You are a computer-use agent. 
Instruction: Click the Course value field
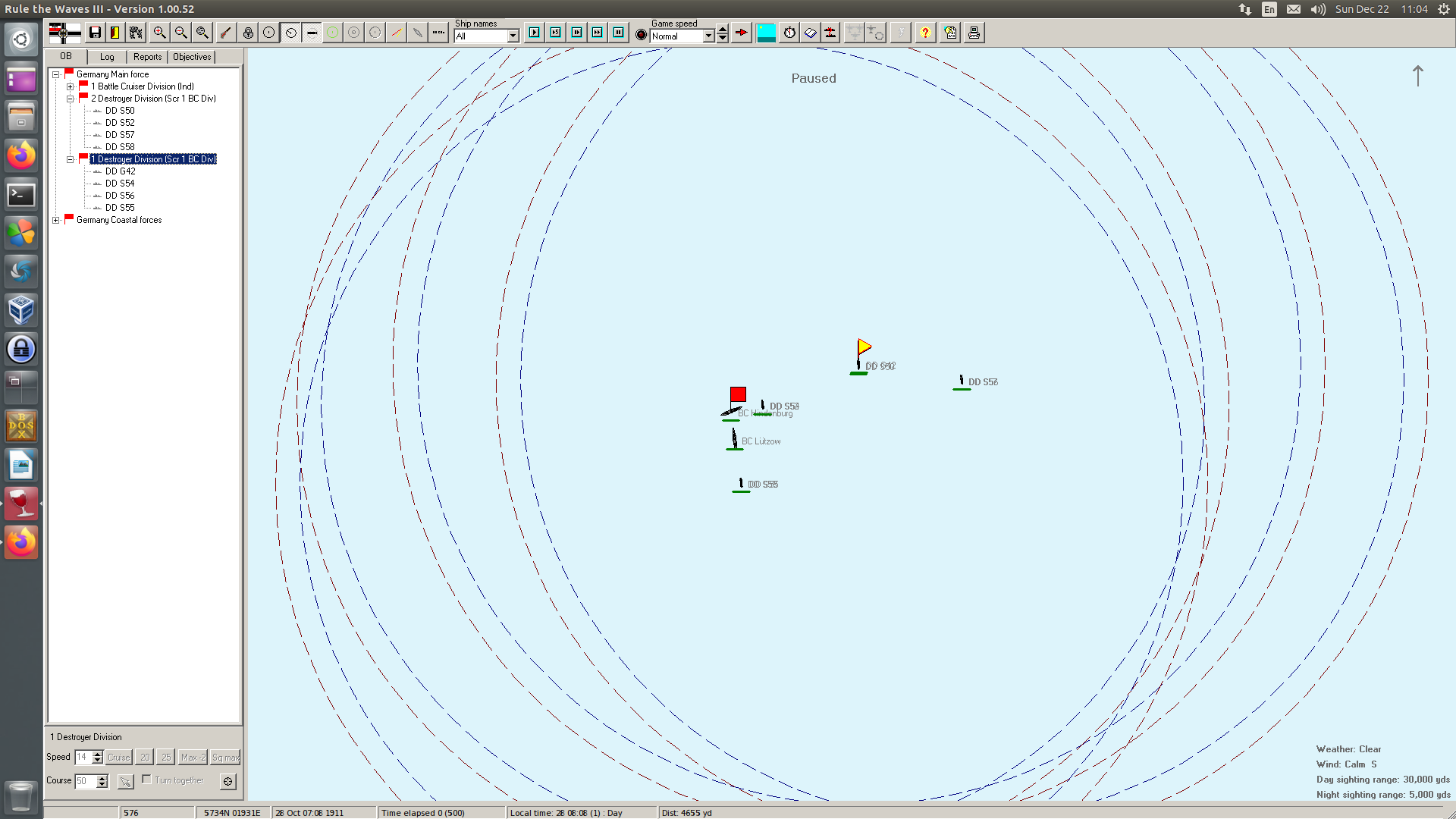tap(86, 781)
